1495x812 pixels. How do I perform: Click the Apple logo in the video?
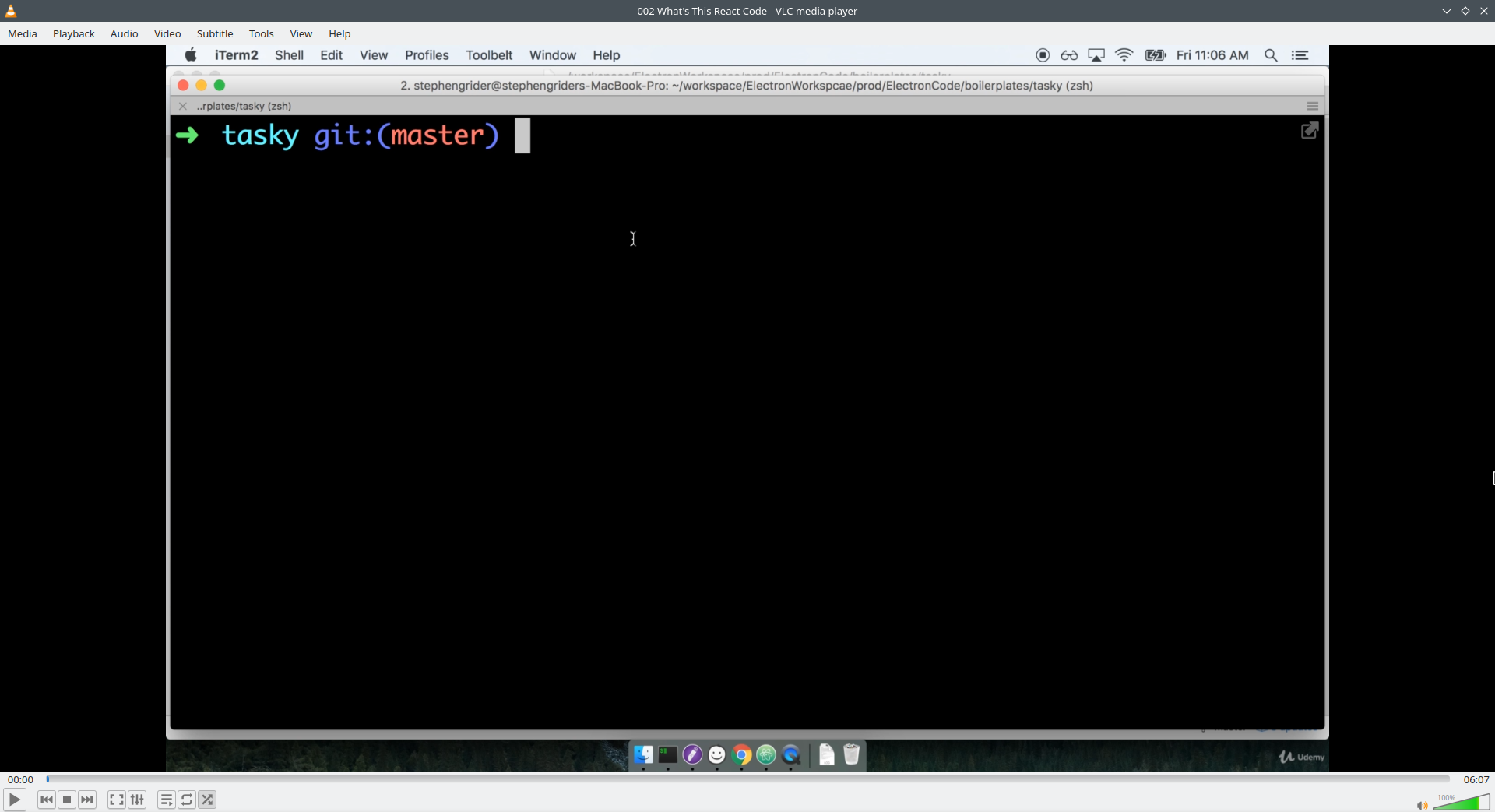pos(191,54)
